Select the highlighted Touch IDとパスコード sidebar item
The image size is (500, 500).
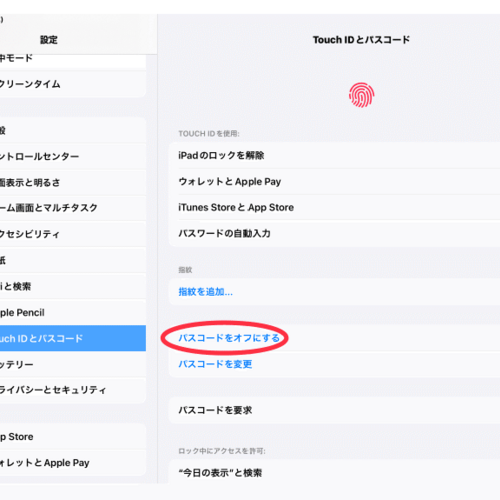click(x=73, y=338)
